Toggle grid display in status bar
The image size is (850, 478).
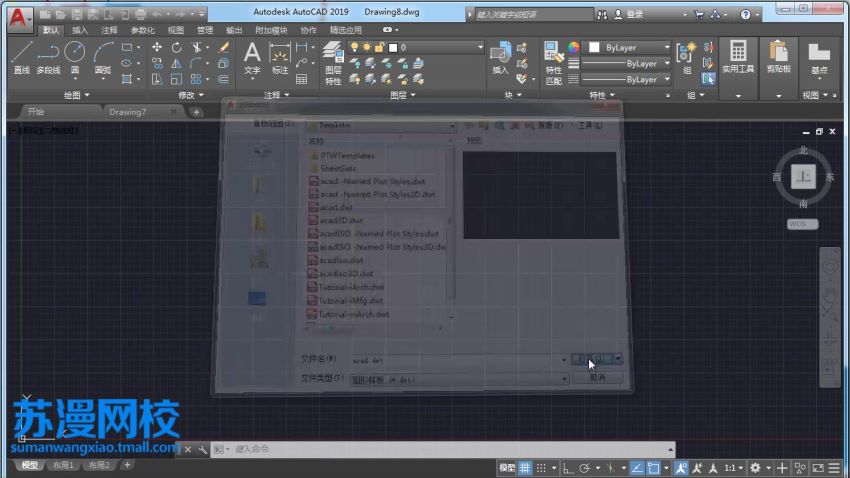coord(525,468)
